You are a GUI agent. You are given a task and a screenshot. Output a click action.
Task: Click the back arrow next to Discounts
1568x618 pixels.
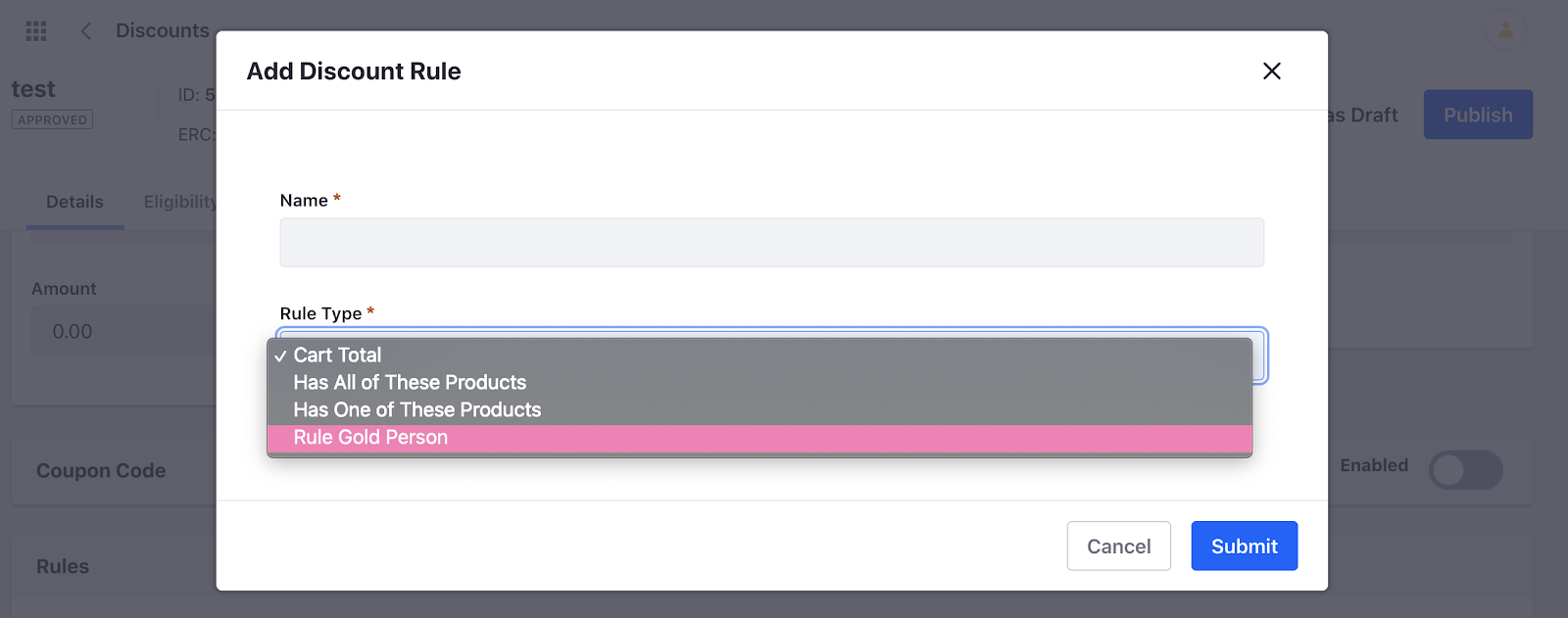(x=86, y=31)
